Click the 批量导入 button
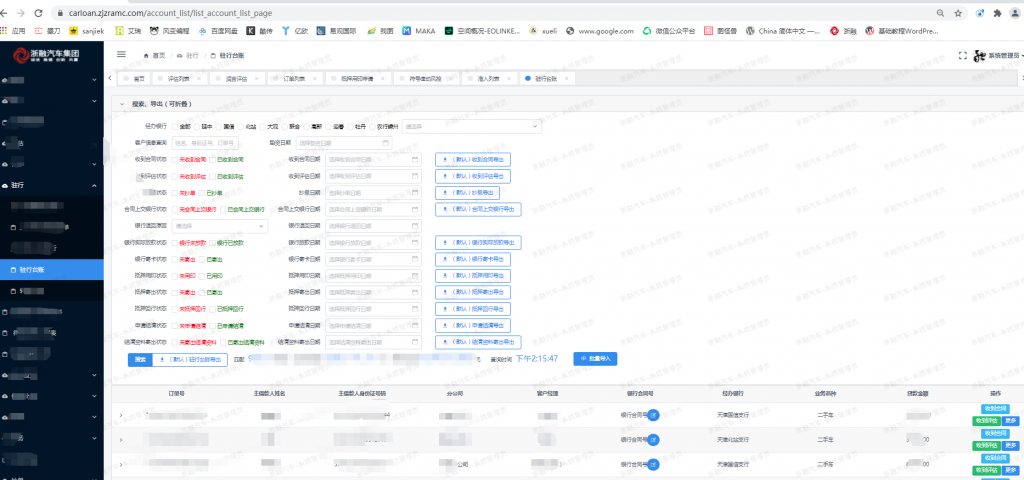The height and width of the screenshot is (480, 1024). (595, 359)
